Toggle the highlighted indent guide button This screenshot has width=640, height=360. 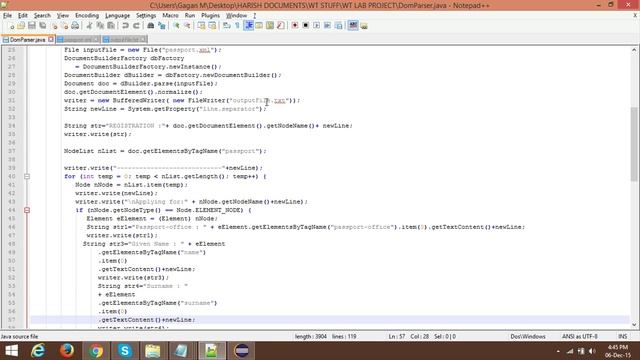click(x=249, y=26)
